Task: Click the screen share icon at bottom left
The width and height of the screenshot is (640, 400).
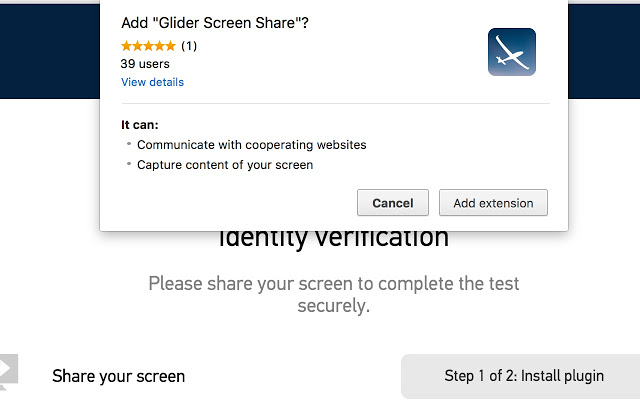Action: pos(8,370)
